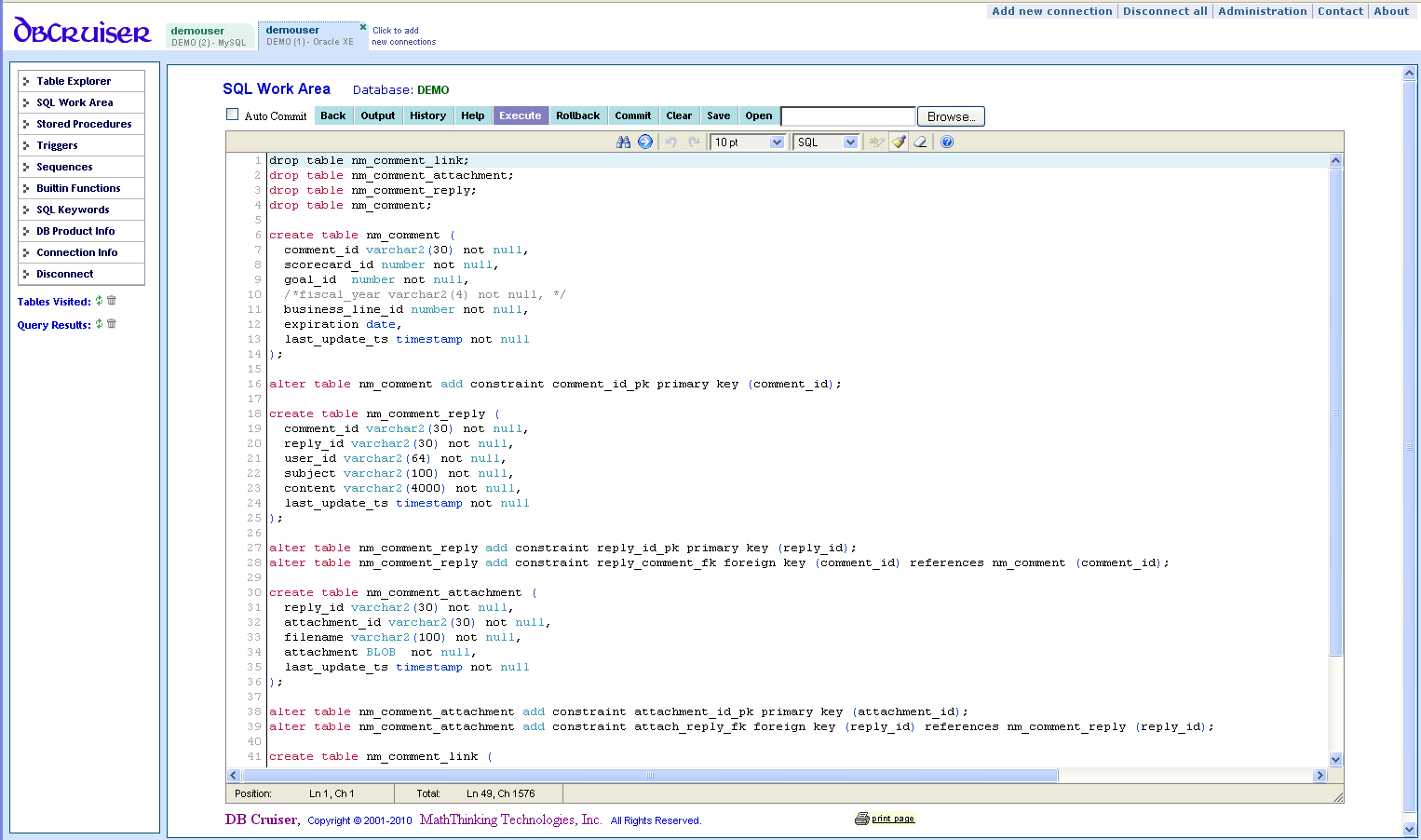Image resolution: width=1421 pixels, height=840 pixels.
Task: Click the eraser icon in editor toolbar
Action: 921,142
